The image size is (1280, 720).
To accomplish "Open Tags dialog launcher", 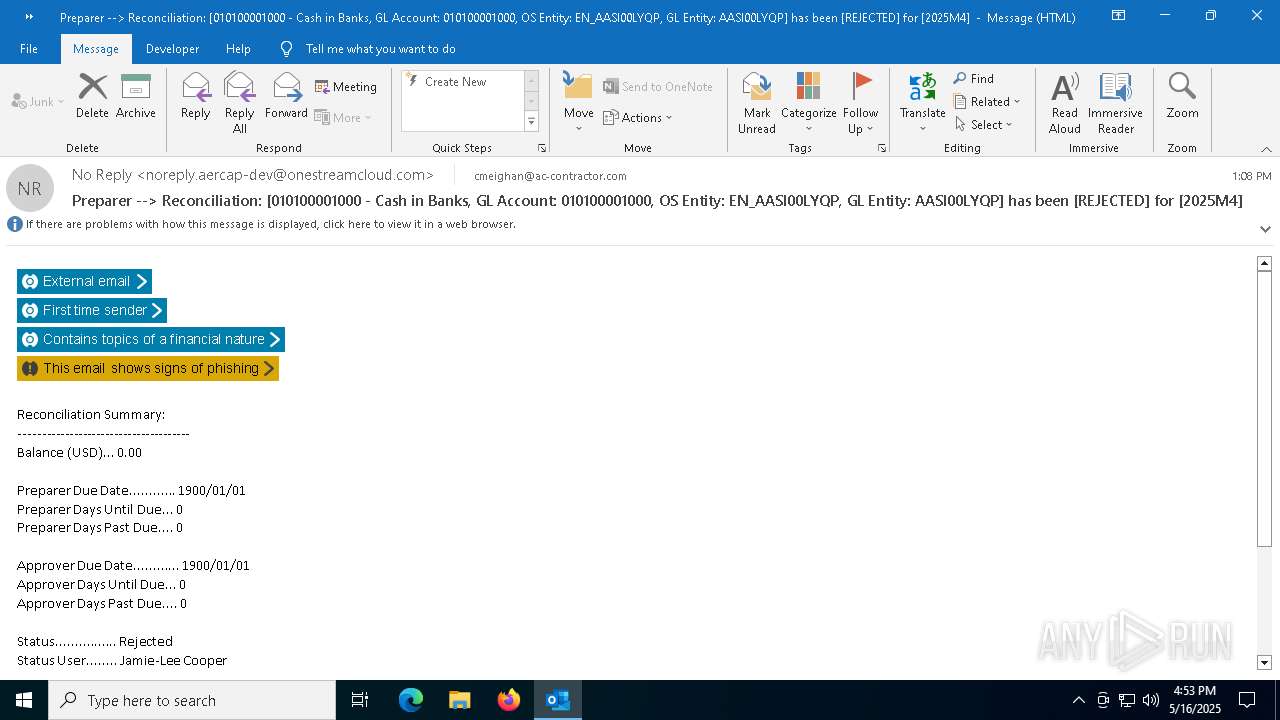I will pos(882,148).
